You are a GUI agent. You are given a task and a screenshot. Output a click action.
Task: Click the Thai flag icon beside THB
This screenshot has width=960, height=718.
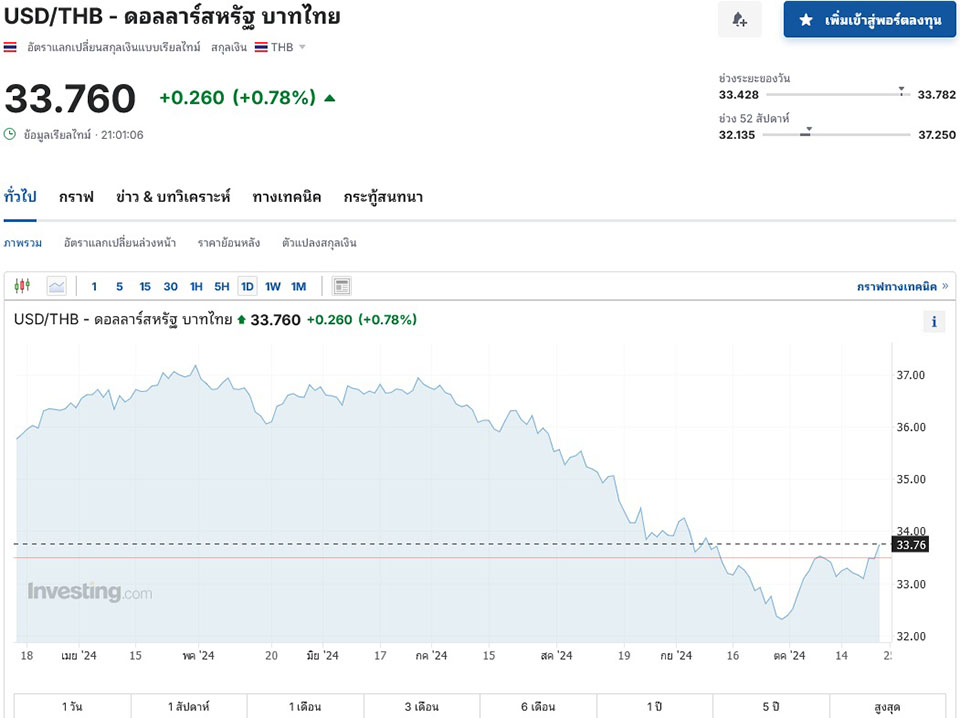(261, 47)
